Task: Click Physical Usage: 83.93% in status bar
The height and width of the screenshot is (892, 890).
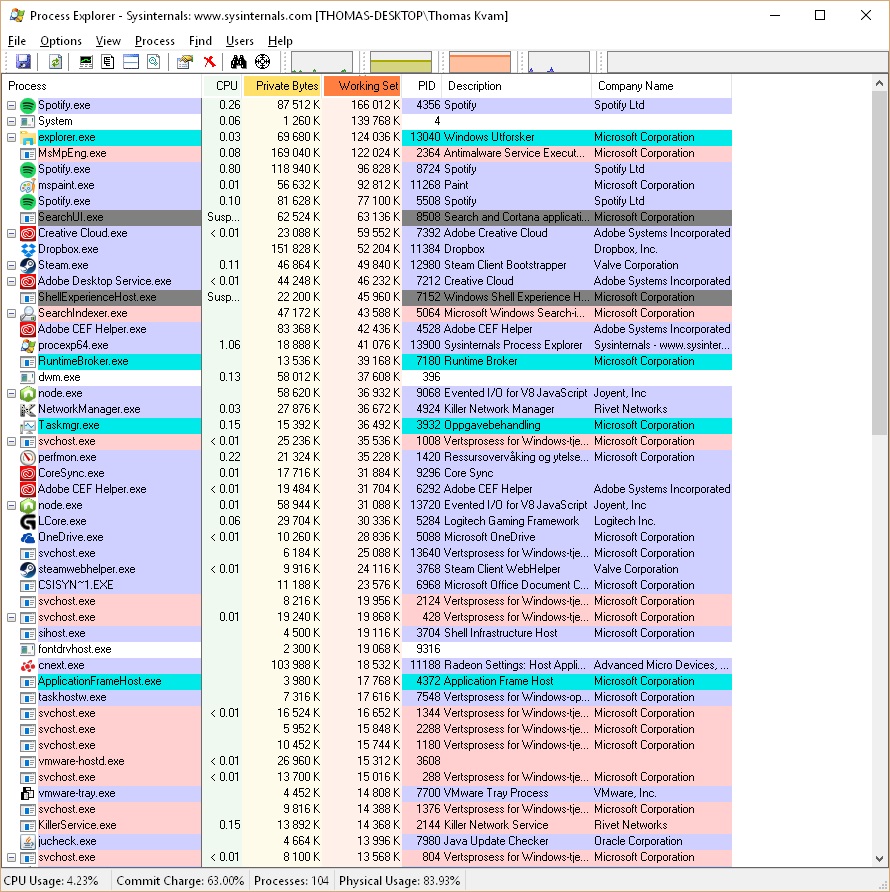Action: tap(399, 881)
